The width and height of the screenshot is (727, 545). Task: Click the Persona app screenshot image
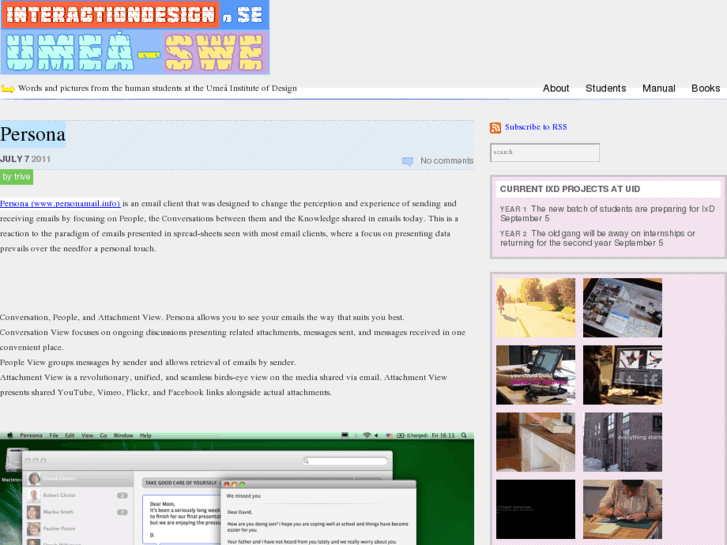point(237,488)
